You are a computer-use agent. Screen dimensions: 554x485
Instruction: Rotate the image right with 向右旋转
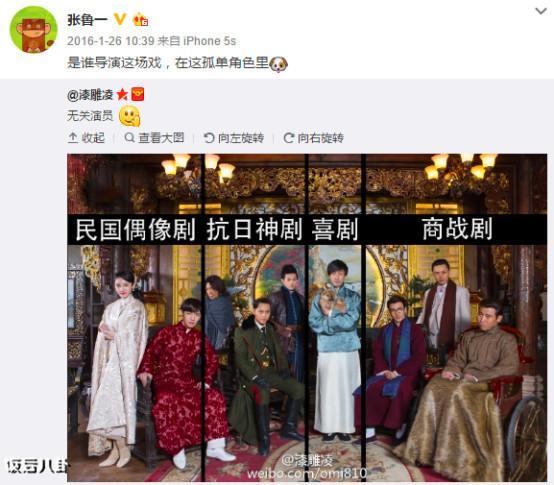pos(314,138)
